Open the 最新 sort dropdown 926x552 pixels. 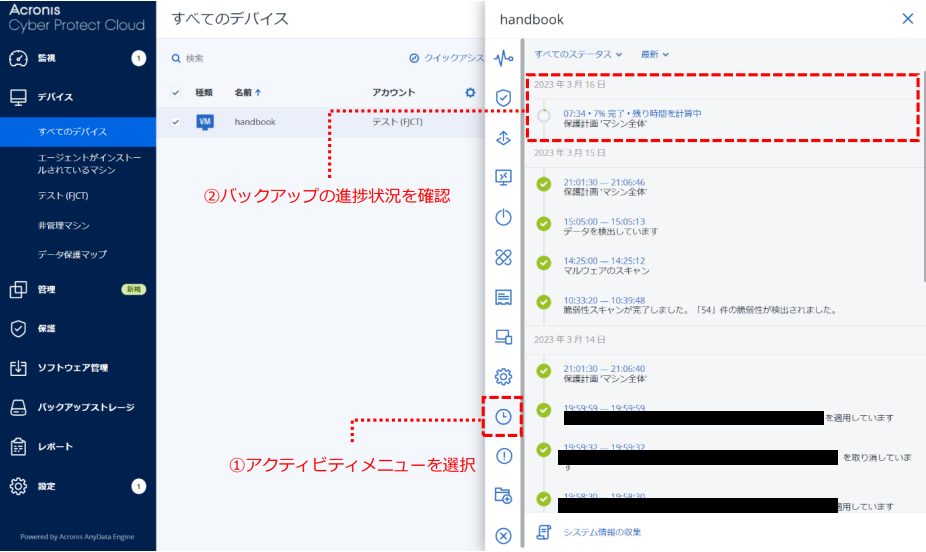(655, 54)
